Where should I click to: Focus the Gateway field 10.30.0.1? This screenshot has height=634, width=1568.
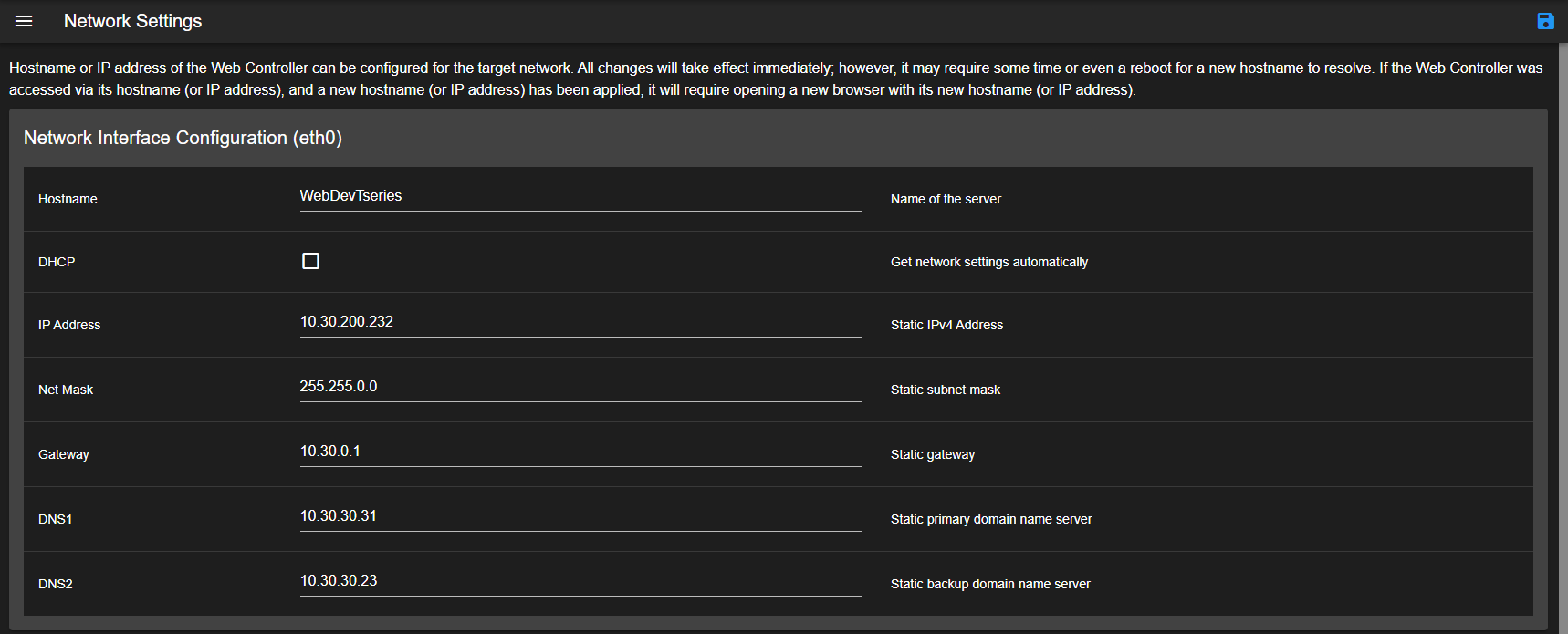pyautogui.click(x=580, y=452)
